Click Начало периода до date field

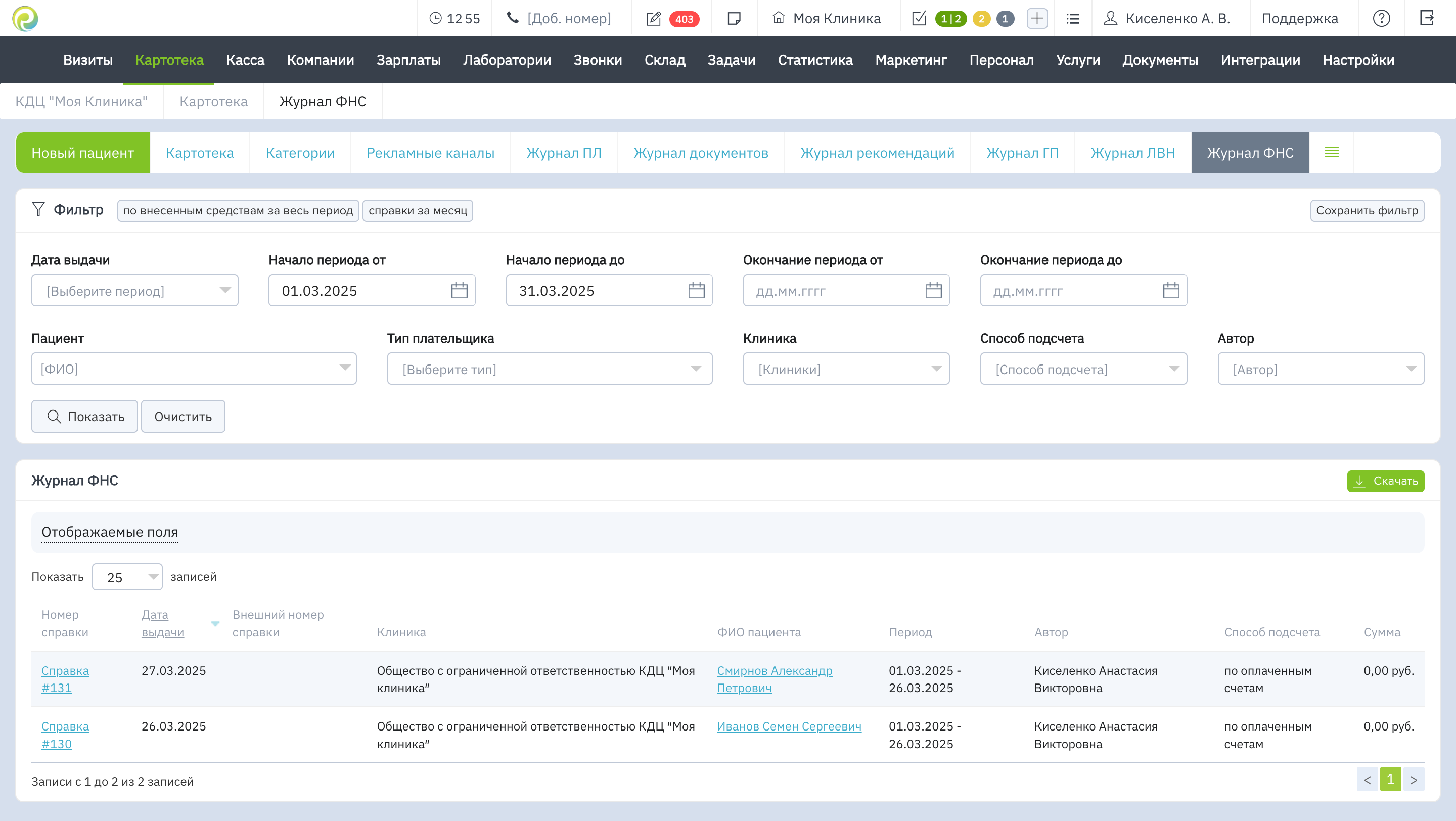[609, 290]
